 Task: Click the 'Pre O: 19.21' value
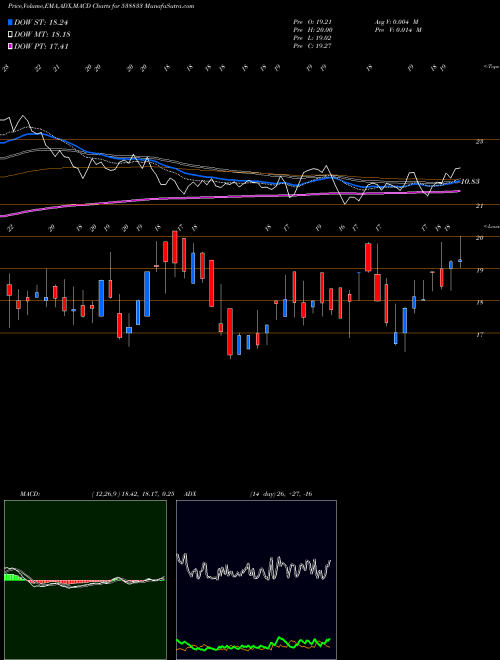click(x=313, y=22)
